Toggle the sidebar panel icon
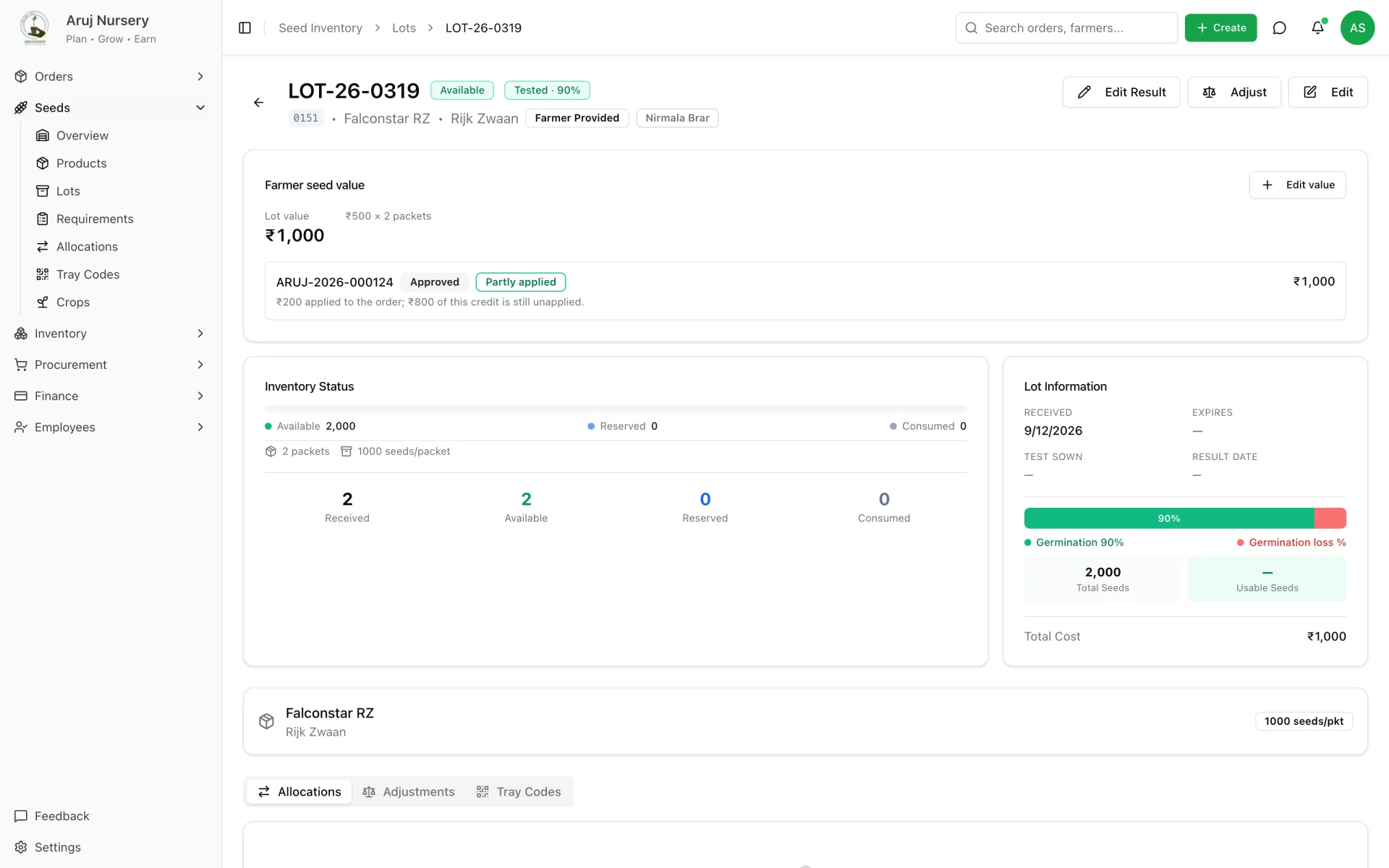The image size is (1389, 868). pos(245,27)
